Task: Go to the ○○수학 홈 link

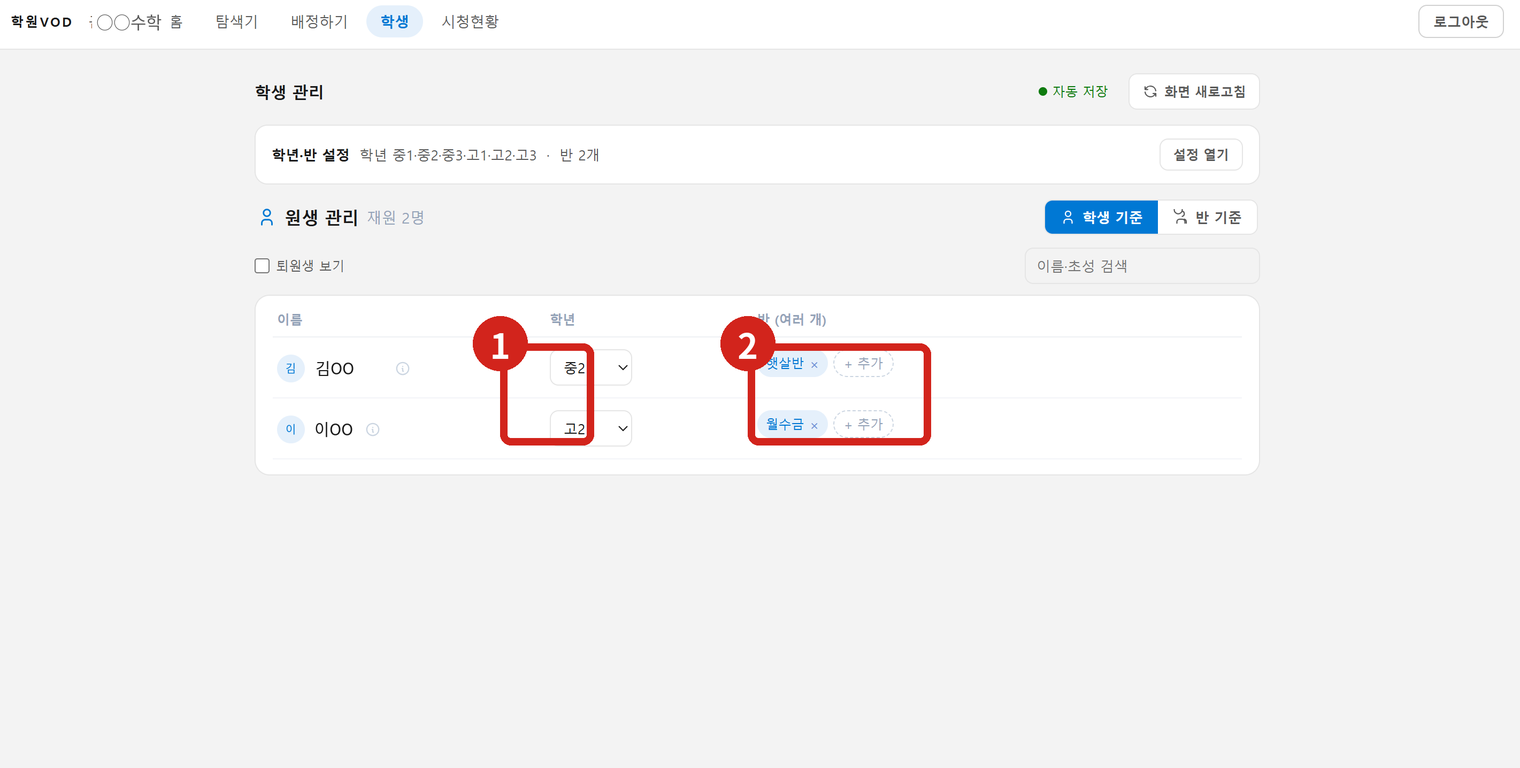Action: [x=137, y=22]
